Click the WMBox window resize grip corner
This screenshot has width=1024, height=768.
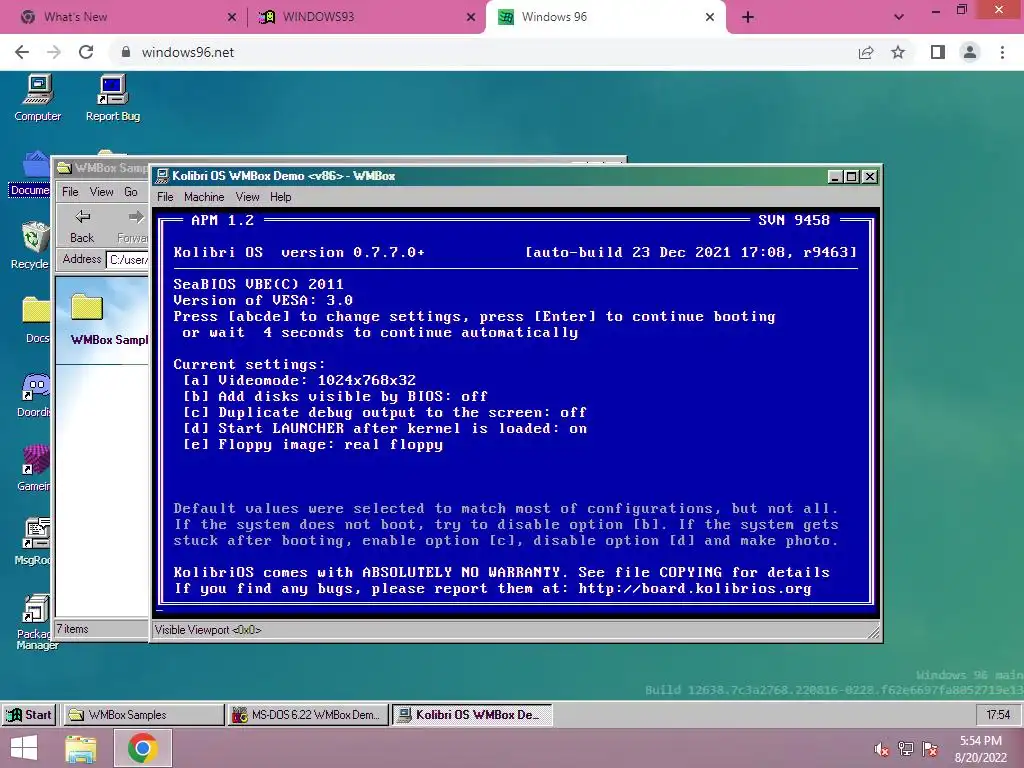873,631
